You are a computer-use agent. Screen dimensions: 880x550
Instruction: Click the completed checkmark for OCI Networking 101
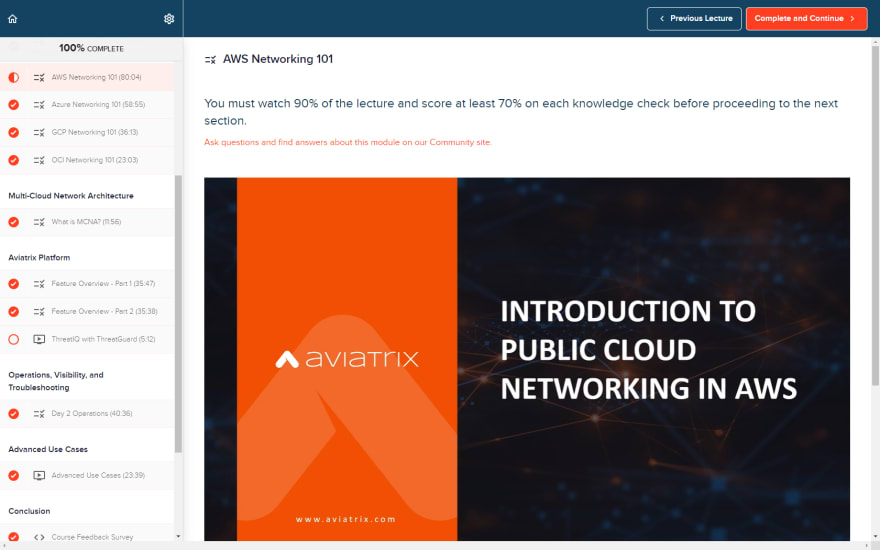(x=13, y=161)
